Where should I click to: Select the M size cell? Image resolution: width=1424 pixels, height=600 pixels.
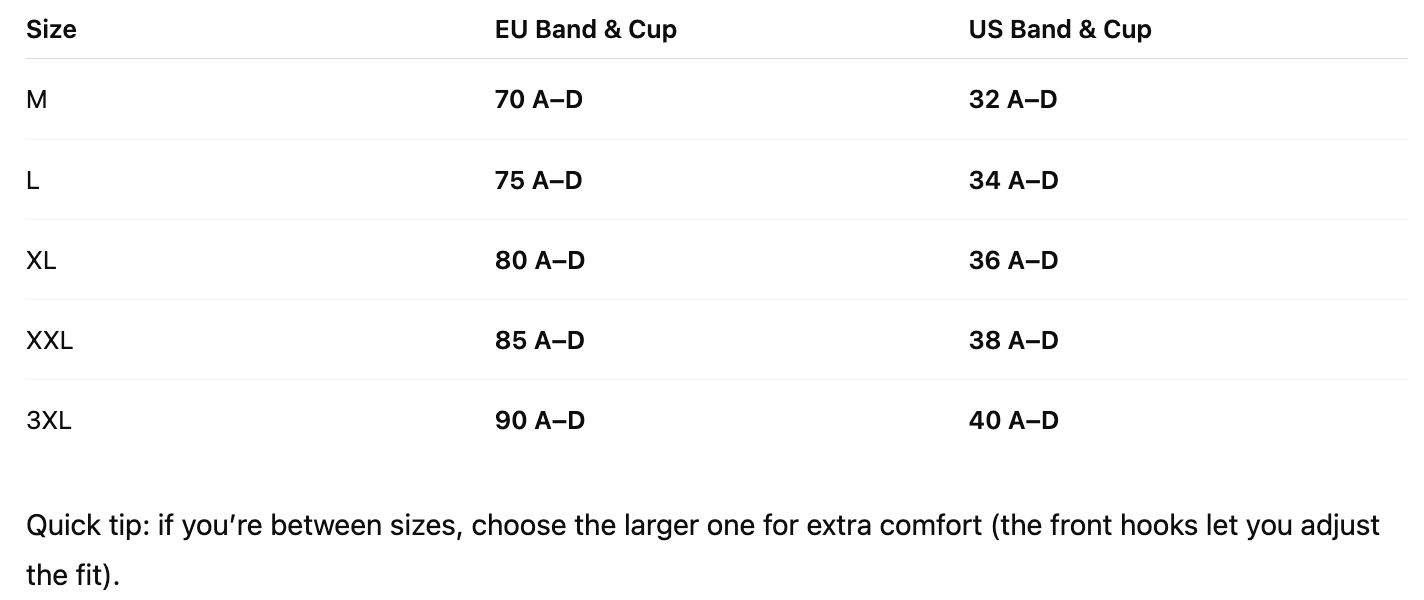coord(37,100)
